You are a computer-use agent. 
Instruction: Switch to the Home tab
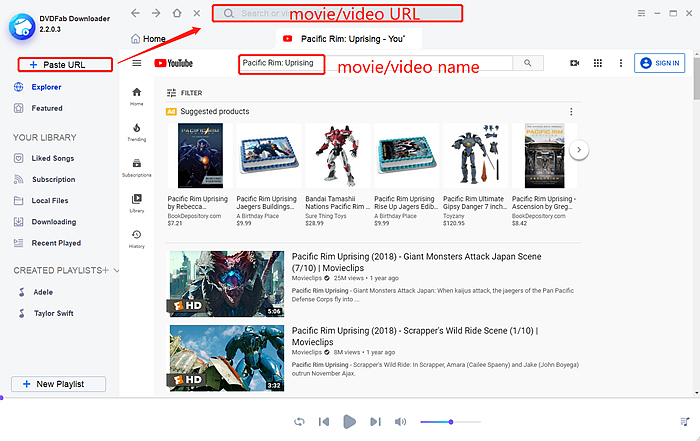(x=148, y=39)
